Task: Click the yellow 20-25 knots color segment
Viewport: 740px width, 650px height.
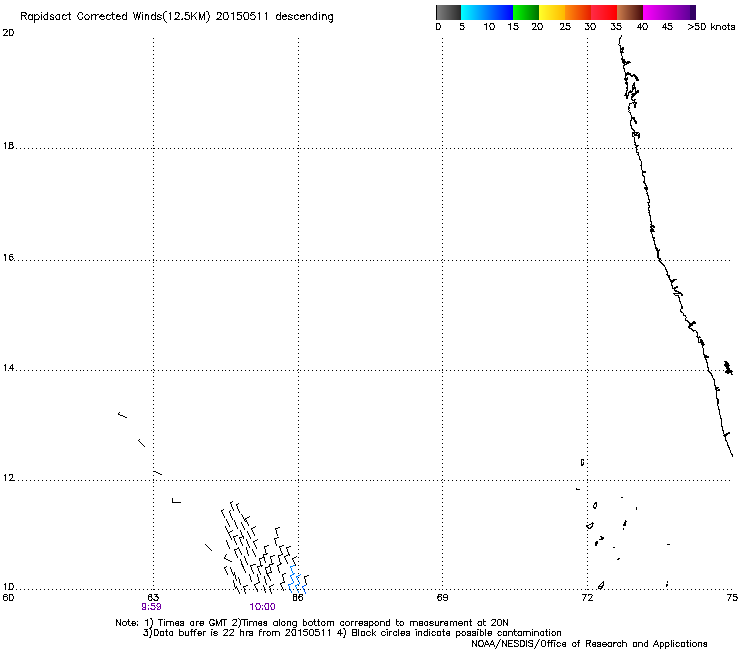Action: pyautogui.click(x=552, y=12)
